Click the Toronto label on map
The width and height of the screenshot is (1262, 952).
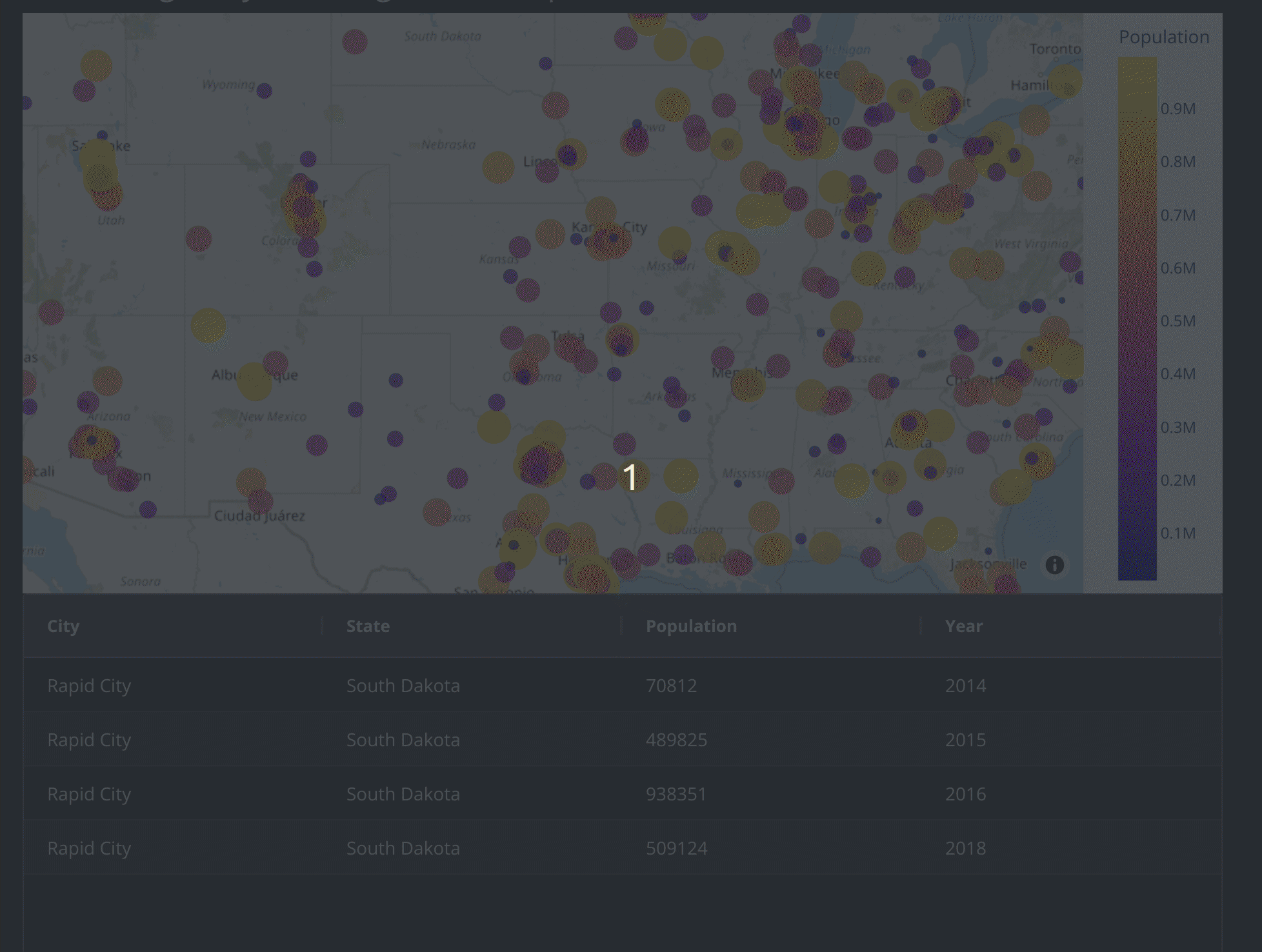tap(1055, 49)
